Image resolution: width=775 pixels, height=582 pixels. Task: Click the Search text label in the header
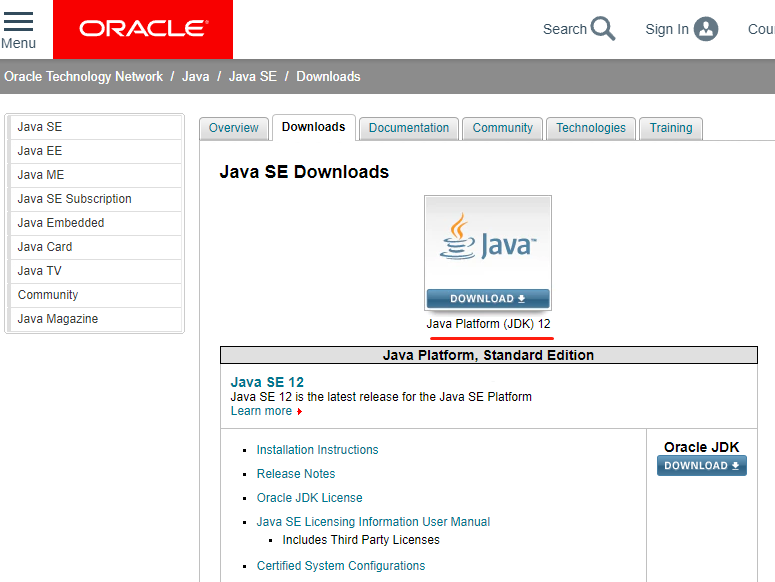click(564, 29)
